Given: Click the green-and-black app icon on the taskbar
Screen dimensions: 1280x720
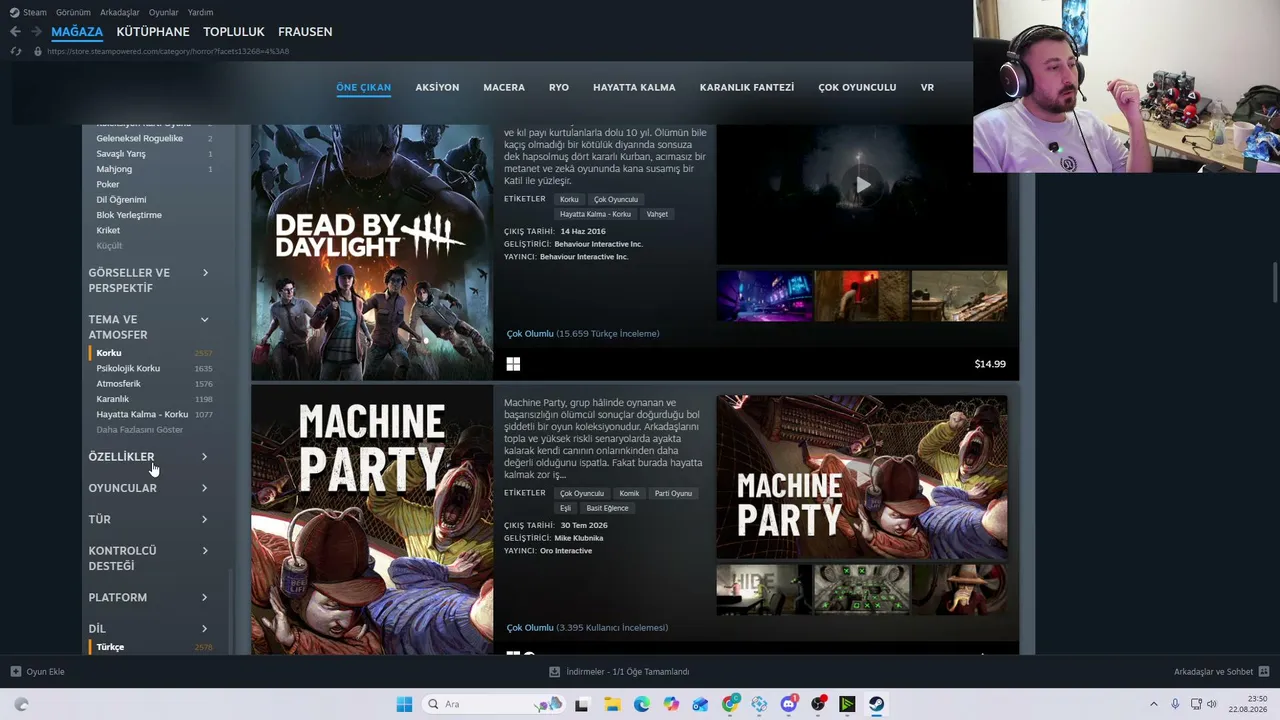Looking at the screenshot, I should (x=848, y=704).
